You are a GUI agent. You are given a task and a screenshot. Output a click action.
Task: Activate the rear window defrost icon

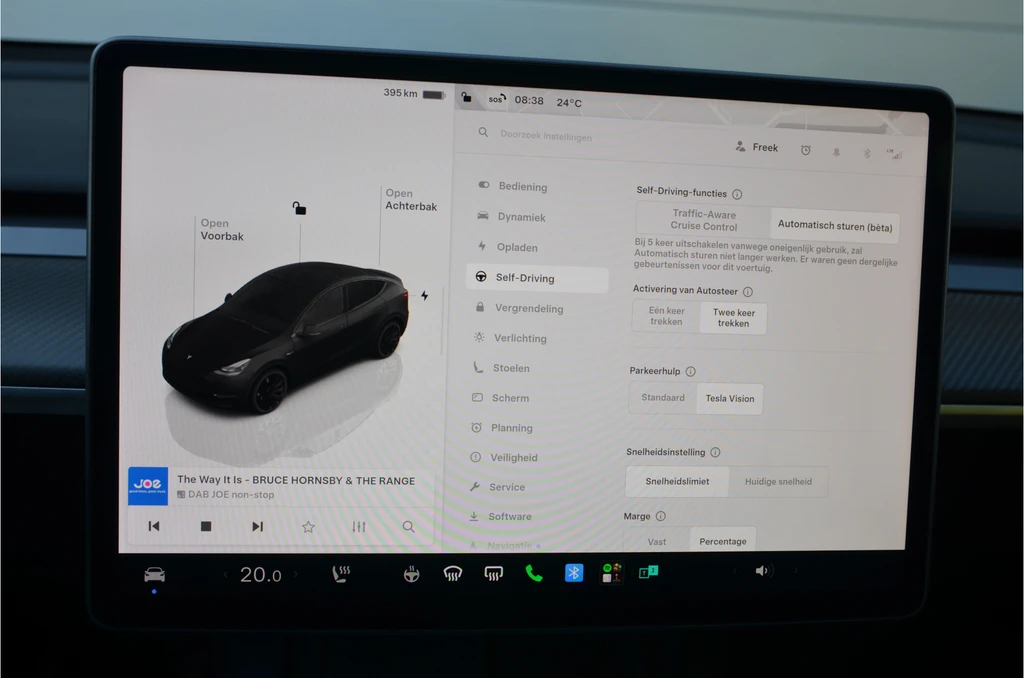click(x=494, y=573)
